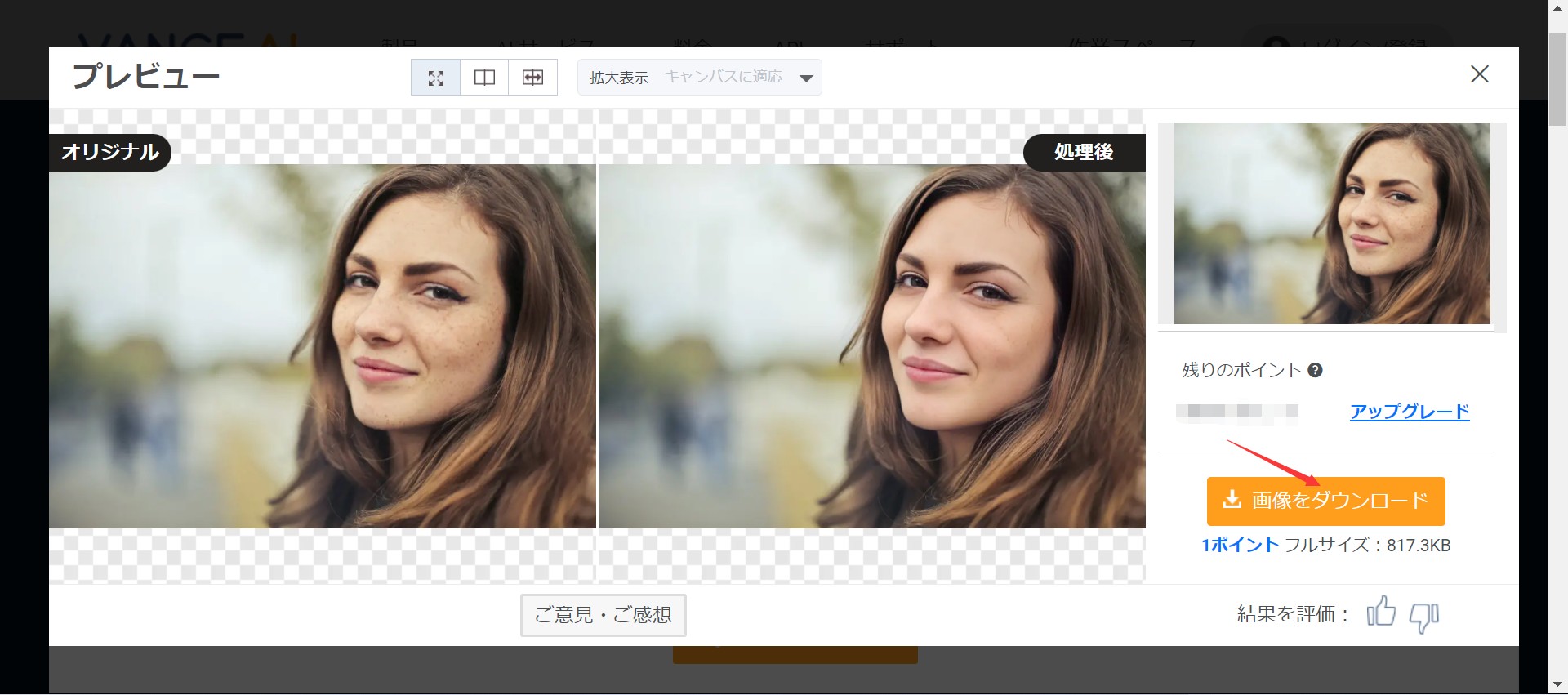The height and width of the screenshot is (695, 1568).
Task: Click the 処理後 label badge
Action: (x=1084, y=152)
